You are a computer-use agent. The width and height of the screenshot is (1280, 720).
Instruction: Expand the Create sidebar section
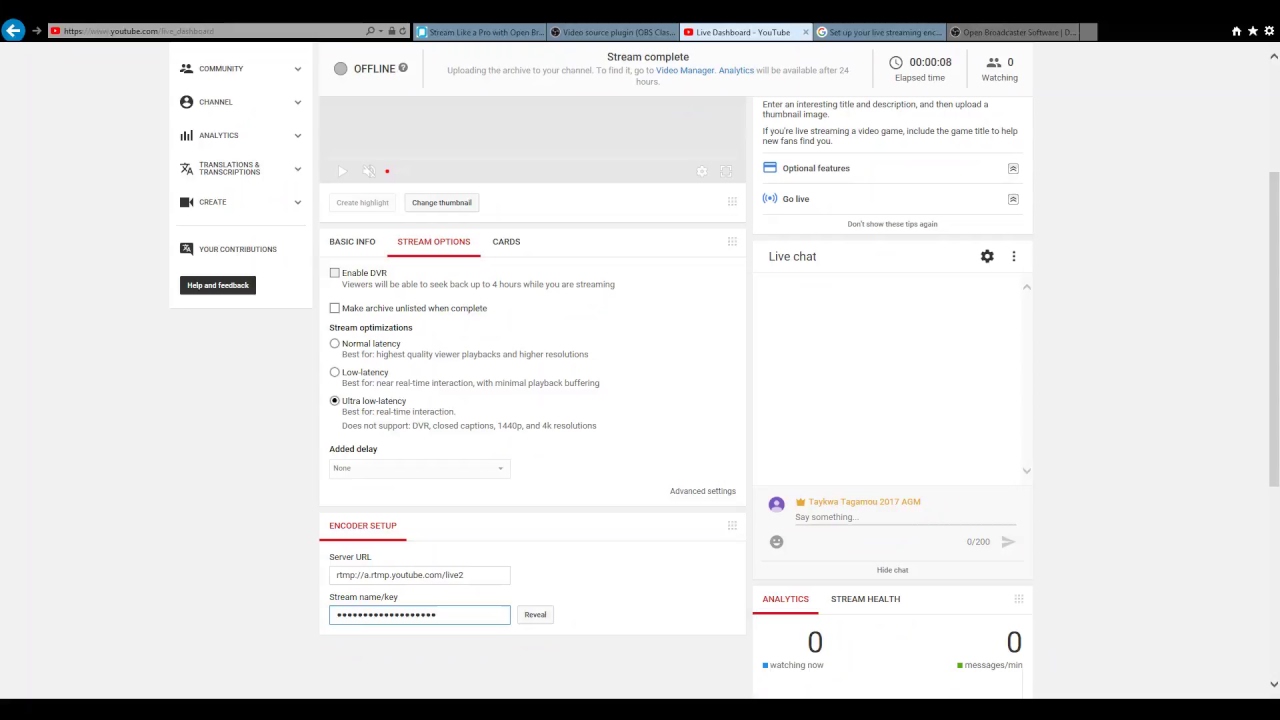click(x=297, y=202)
